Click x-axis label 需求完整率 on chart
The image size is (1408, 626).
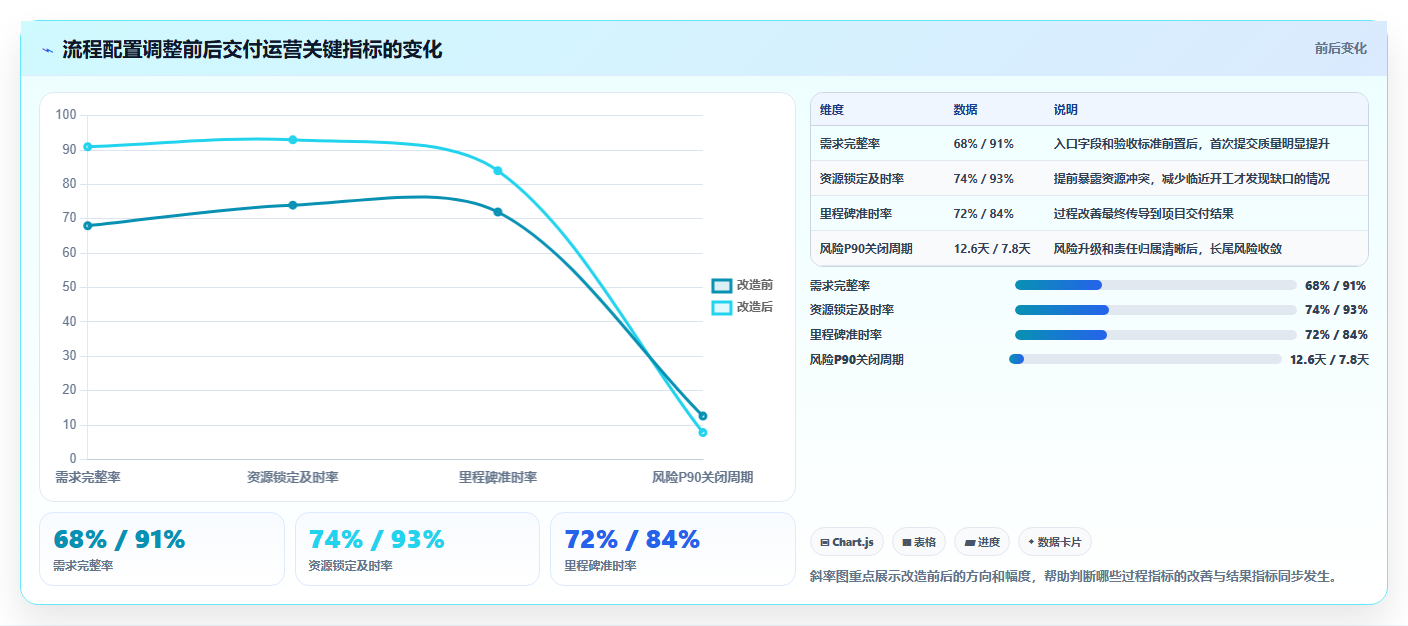point(88,478)
